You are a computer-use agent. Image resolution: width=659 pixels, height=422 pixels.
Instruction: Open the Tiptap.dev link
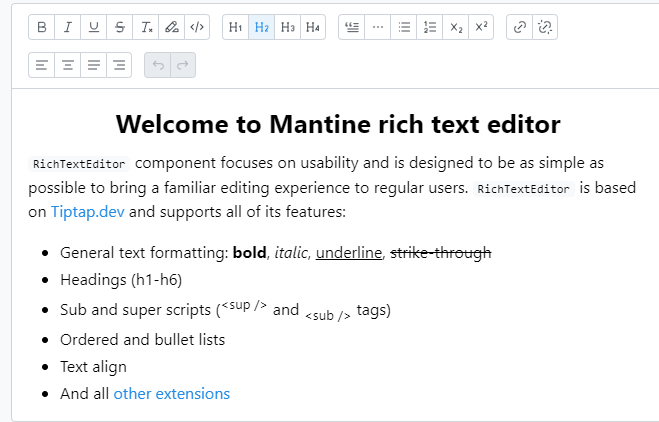[87, 212]
